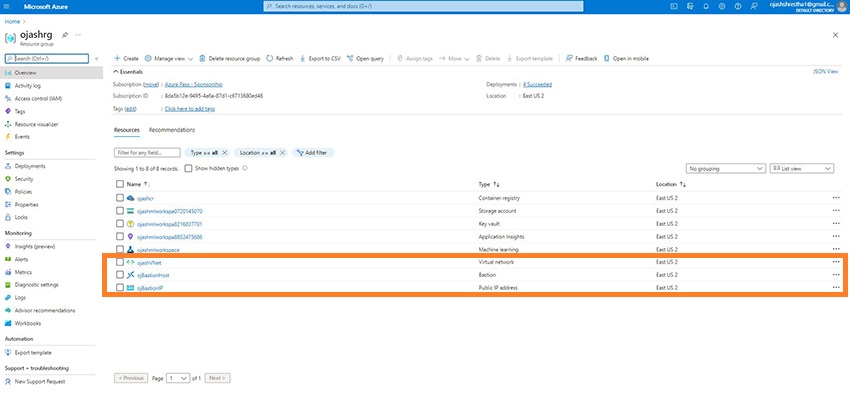Remove the Type equals all filter
This screenshot has height=402, width=850.
click(224, 153)
